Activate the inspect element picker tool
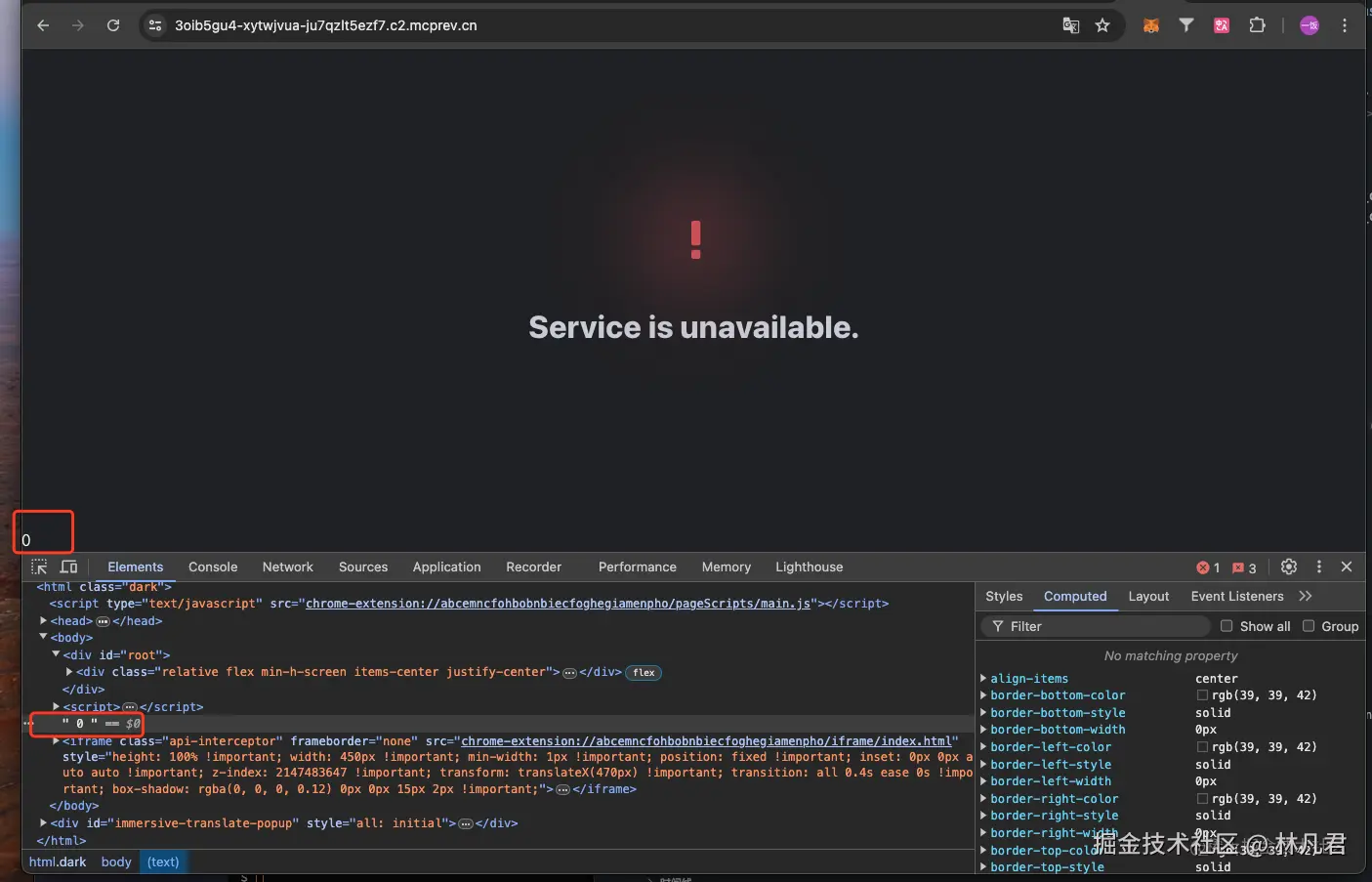This screenshot has height=882, width=1372. pyautogui.click(x=39, y=567)
